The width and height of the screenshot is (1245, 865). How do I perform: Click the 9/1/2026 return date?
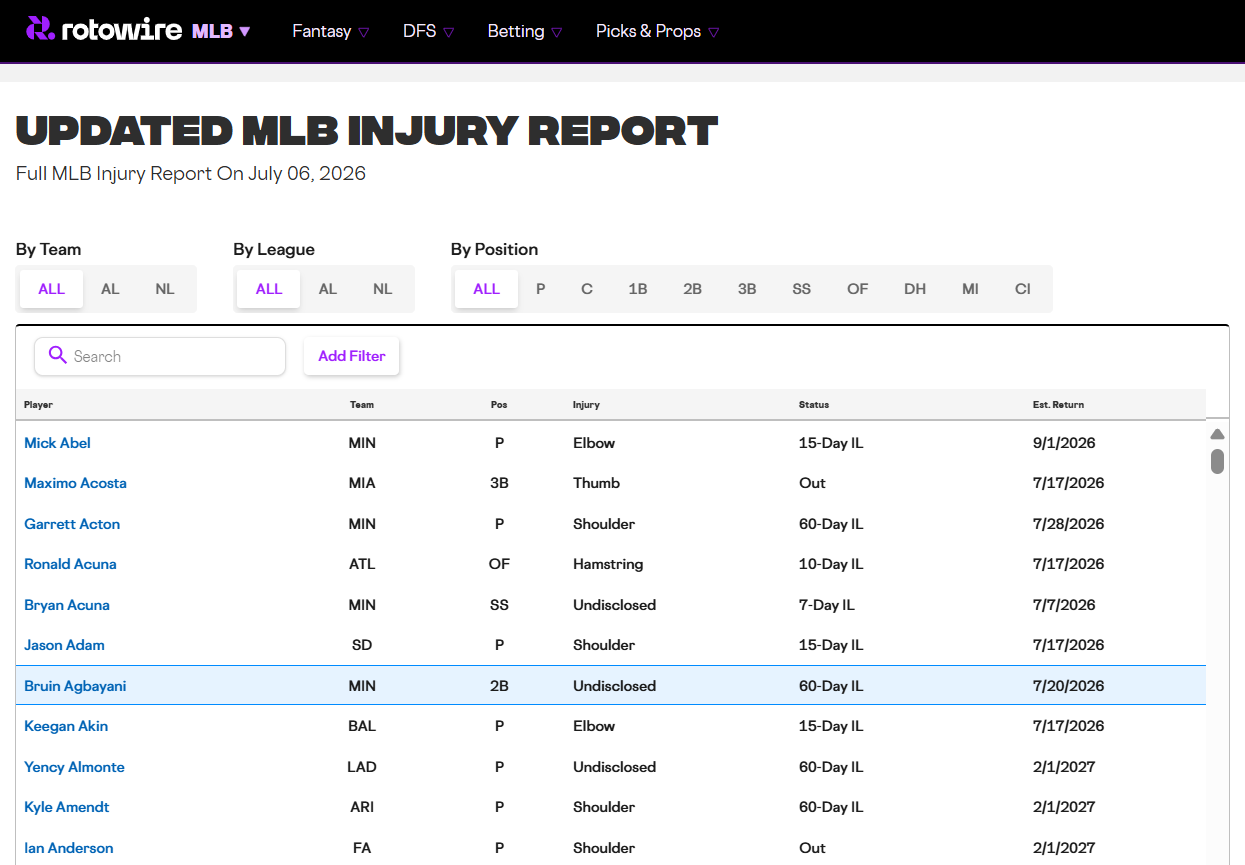coord(1064,443)
